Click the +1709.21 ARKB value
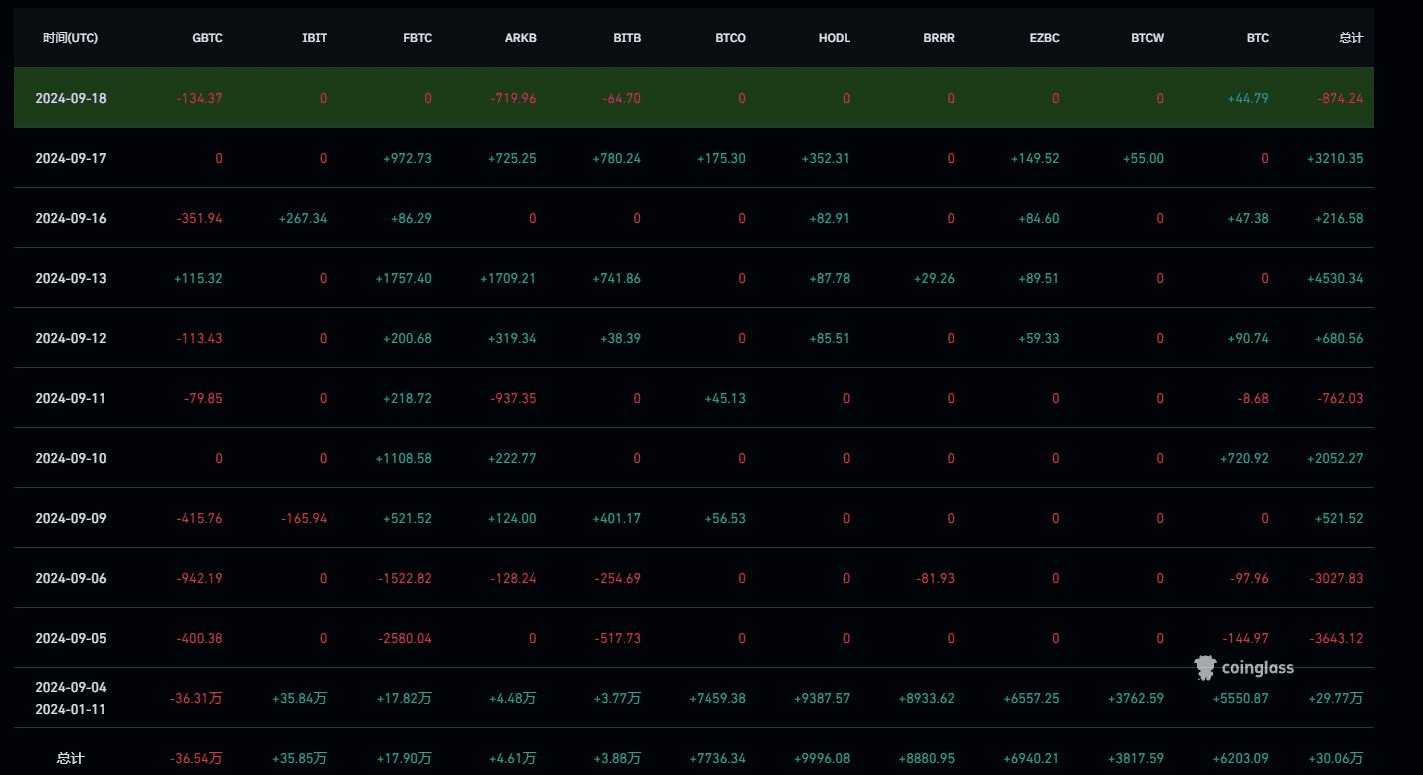1423x775 pixels. point(508,278)
